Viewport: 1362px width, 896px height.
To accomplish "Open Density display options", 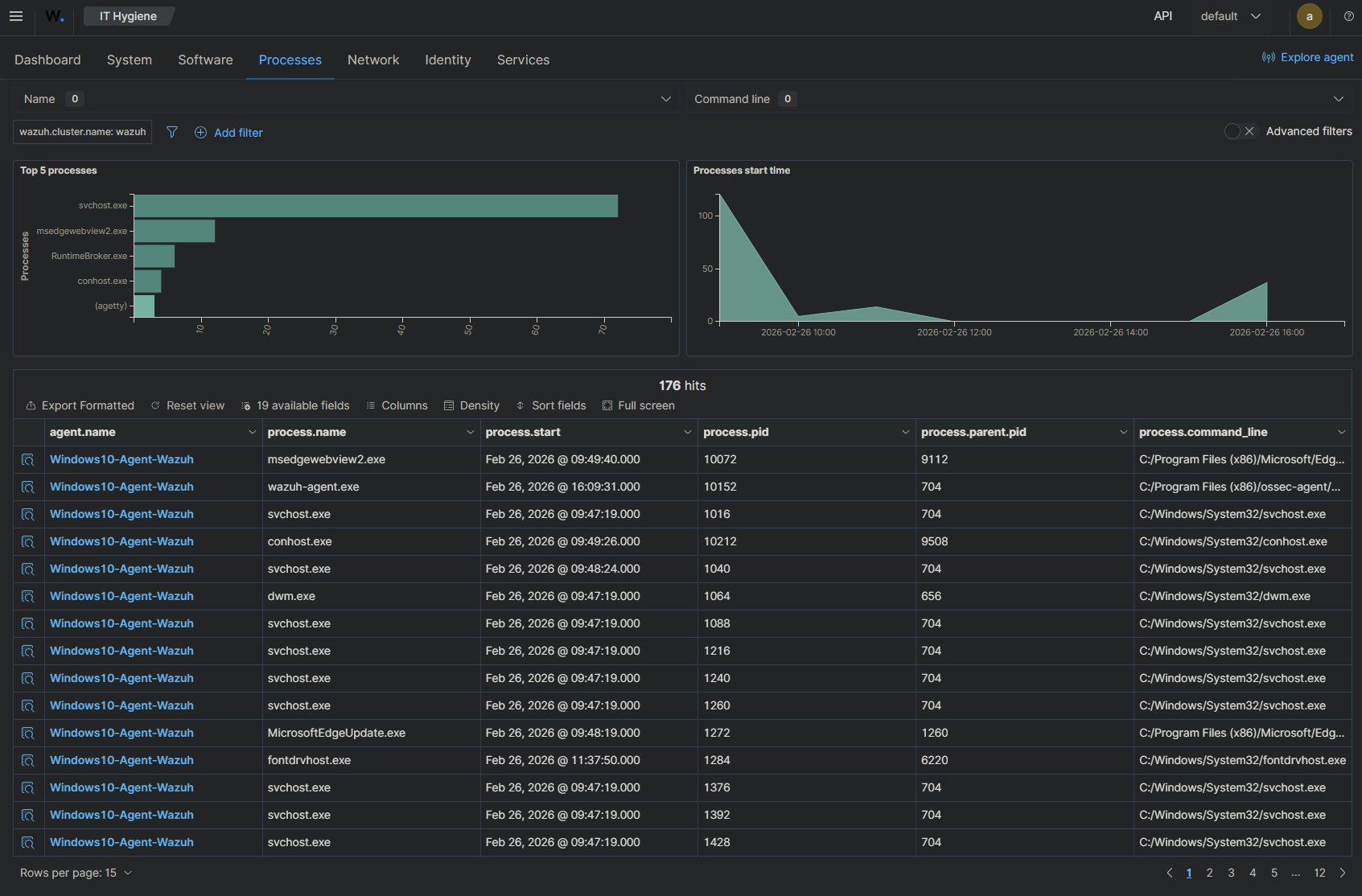I will 471,405.
